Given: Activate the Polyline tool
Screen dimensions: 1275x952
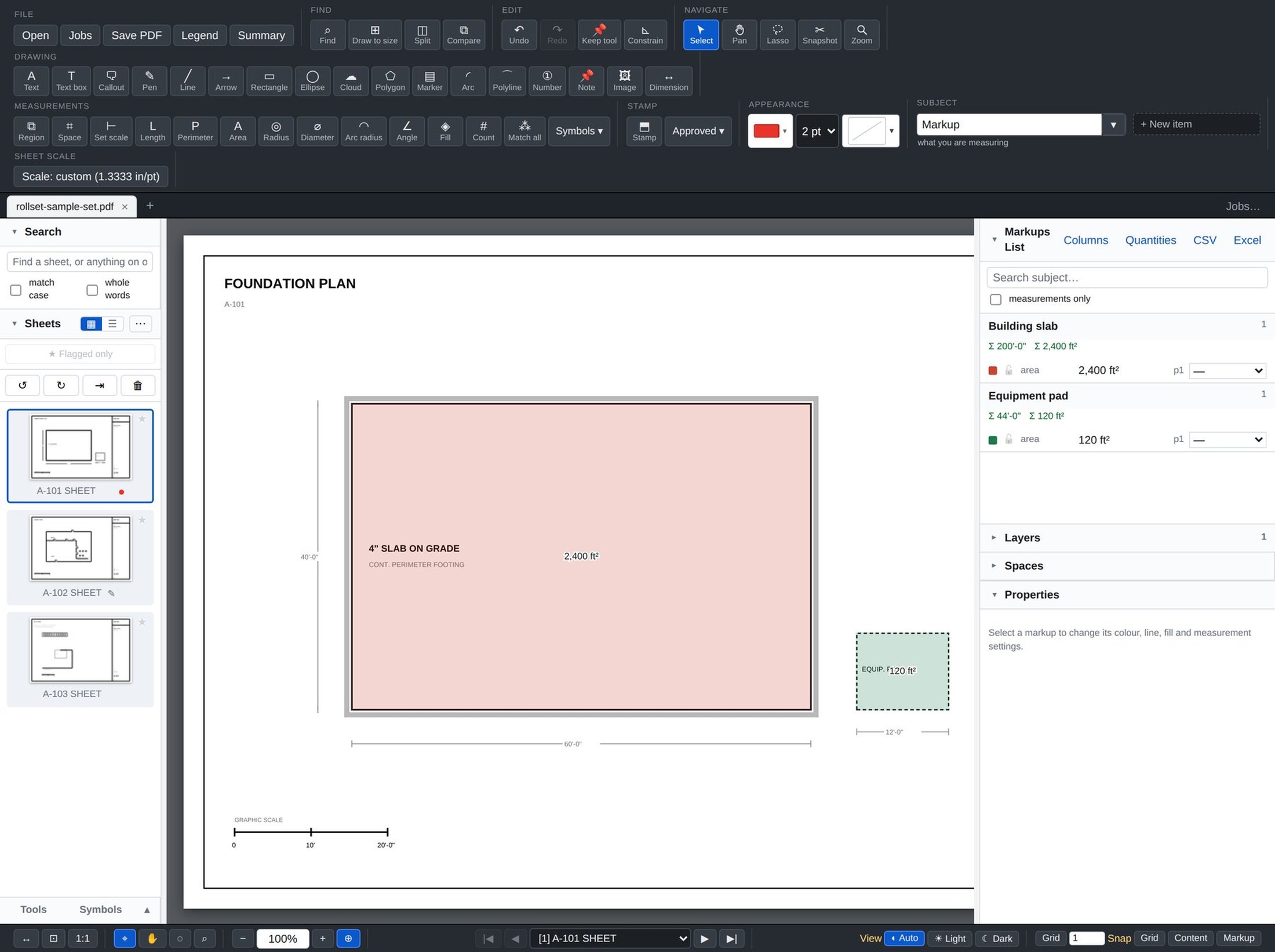Looking at the screenshot, I should pos(507,81).
